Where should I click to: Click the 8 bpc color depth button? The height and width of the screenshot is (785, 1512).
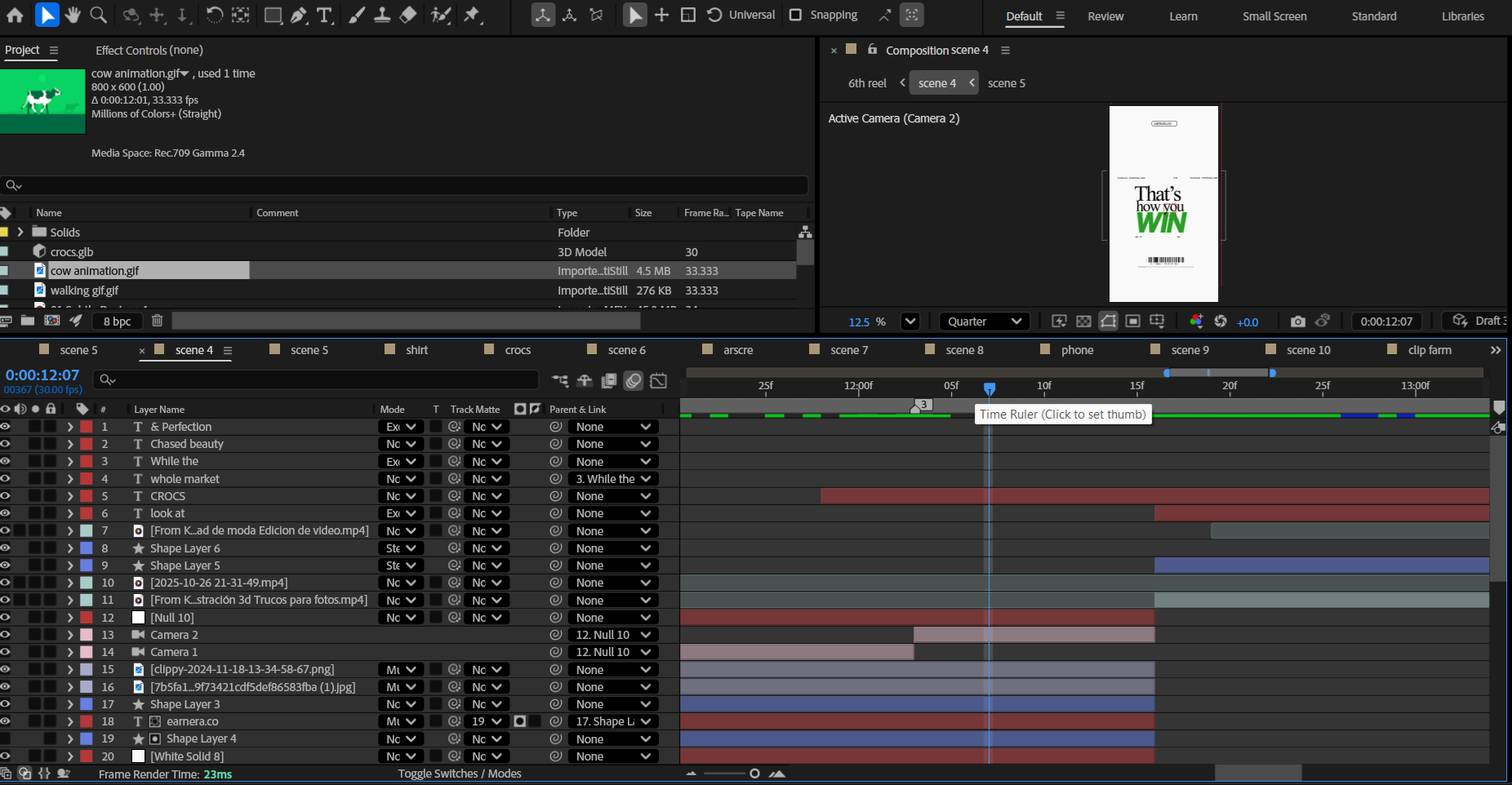(x=117, y=322)
